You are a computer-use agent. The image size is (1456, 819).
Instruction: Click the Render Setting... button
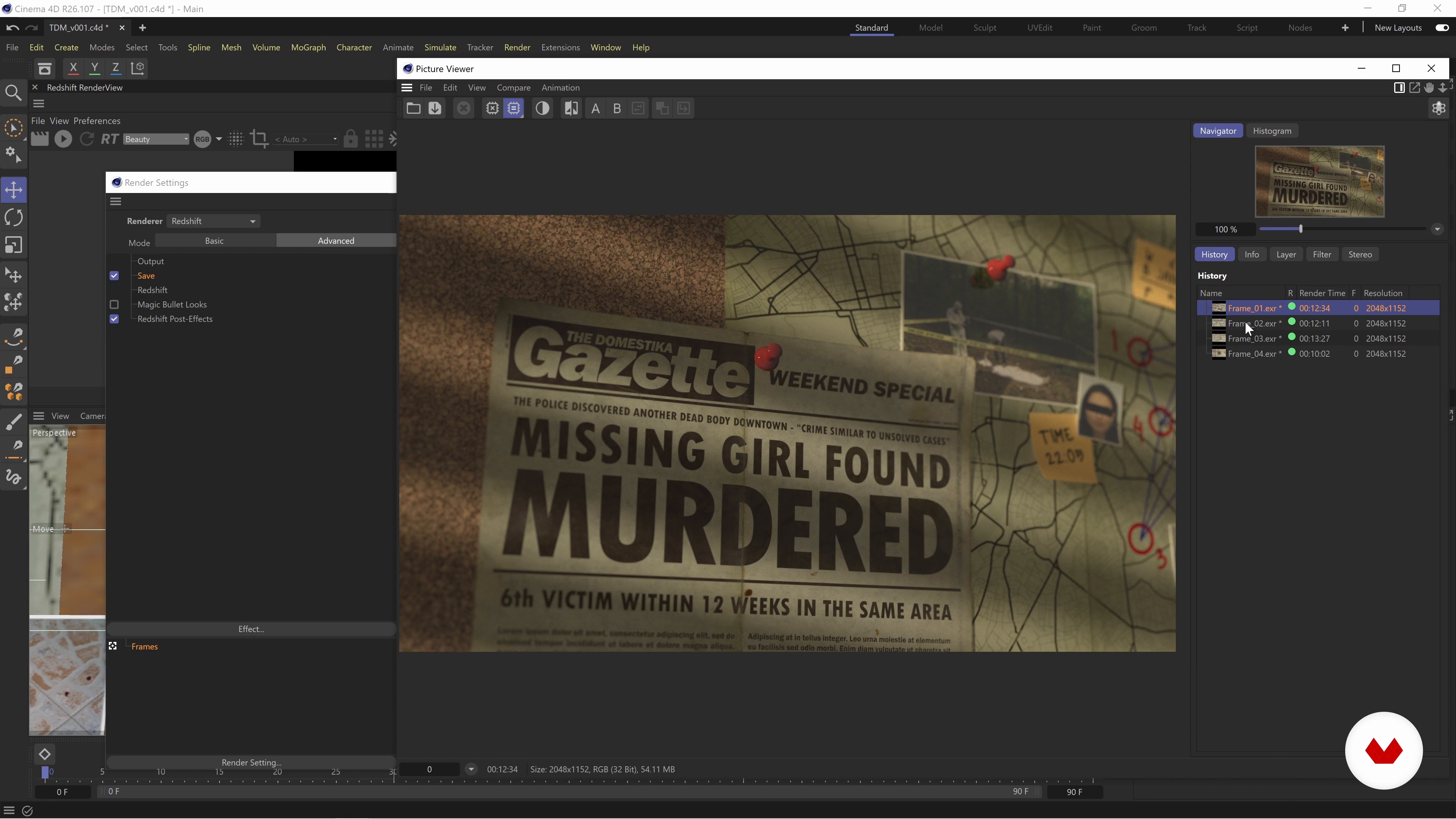251,763
